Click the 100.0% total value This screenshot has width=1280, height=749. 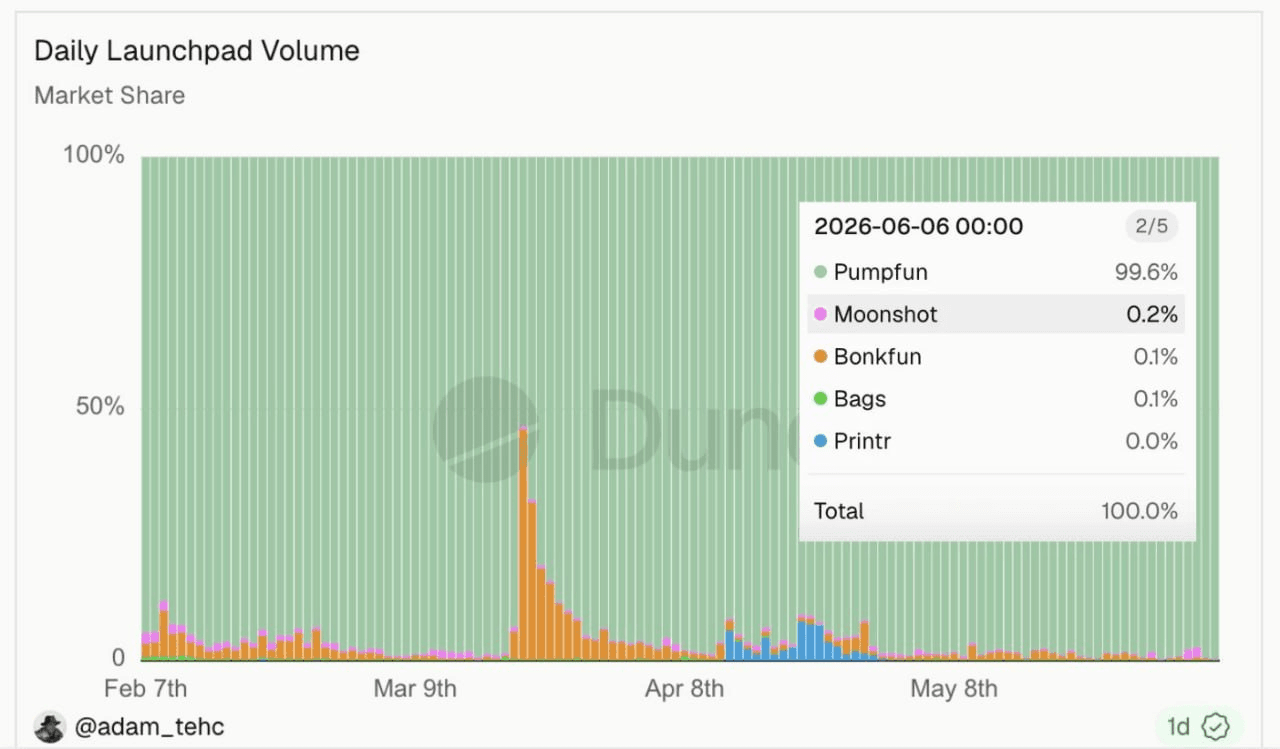1140,511
